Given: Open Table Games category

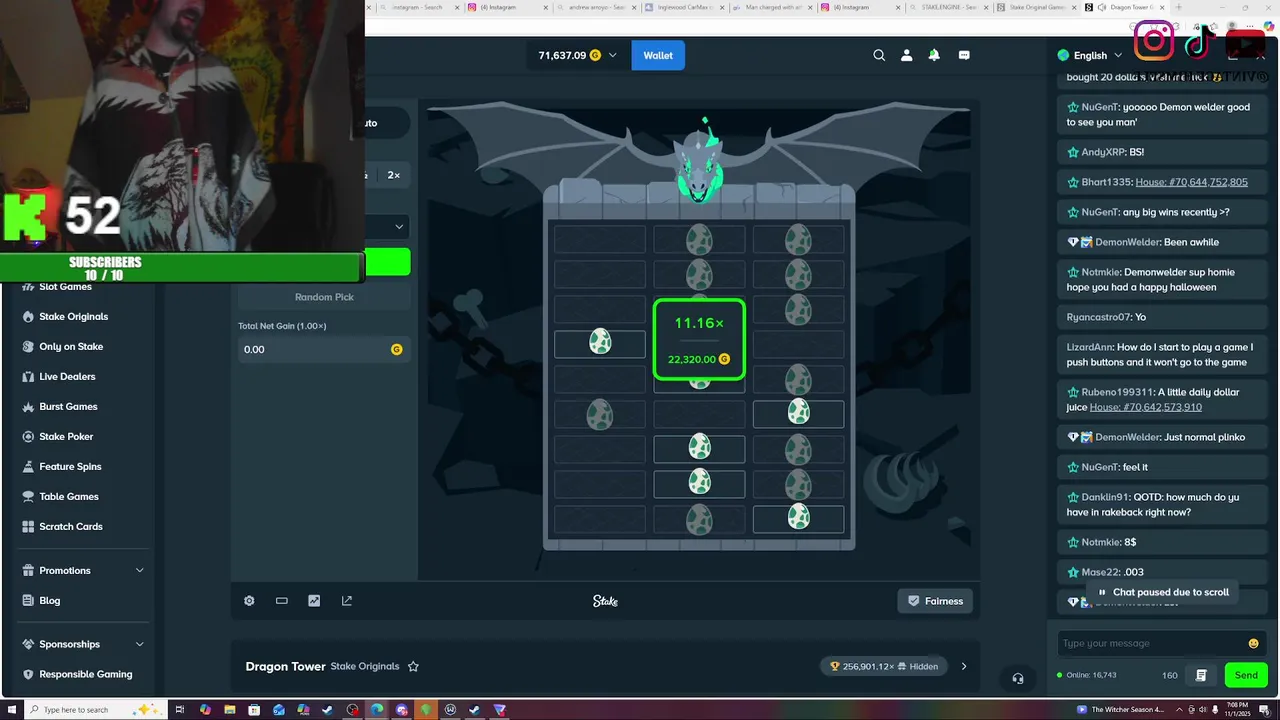Looking at the screenshot, I should click(69, 497).
